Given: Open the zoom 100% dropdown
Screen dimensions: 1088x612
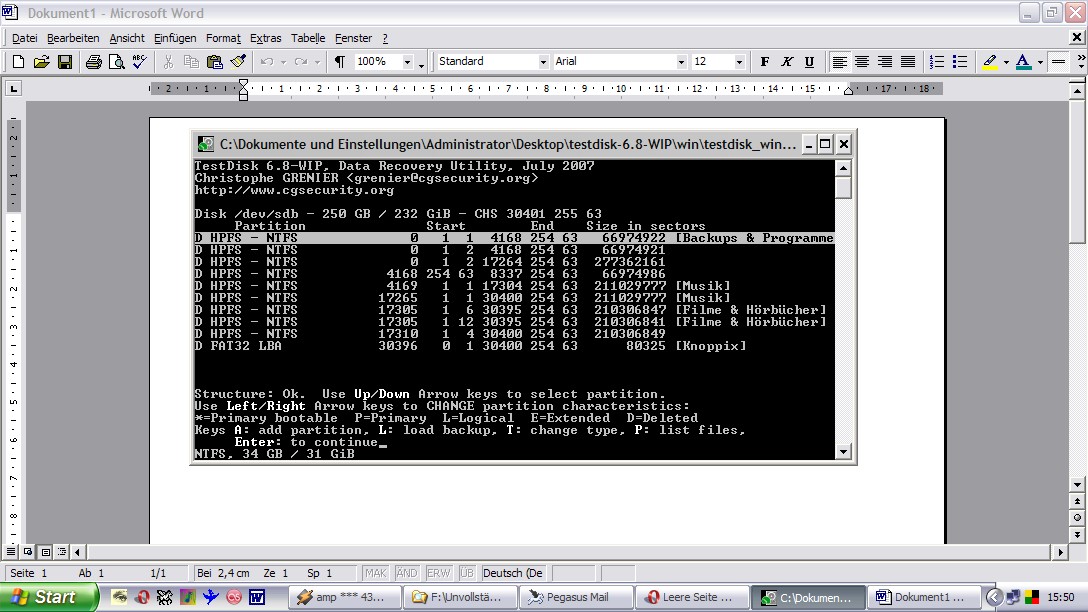Looking at the screenshot, I should point(407,62).
